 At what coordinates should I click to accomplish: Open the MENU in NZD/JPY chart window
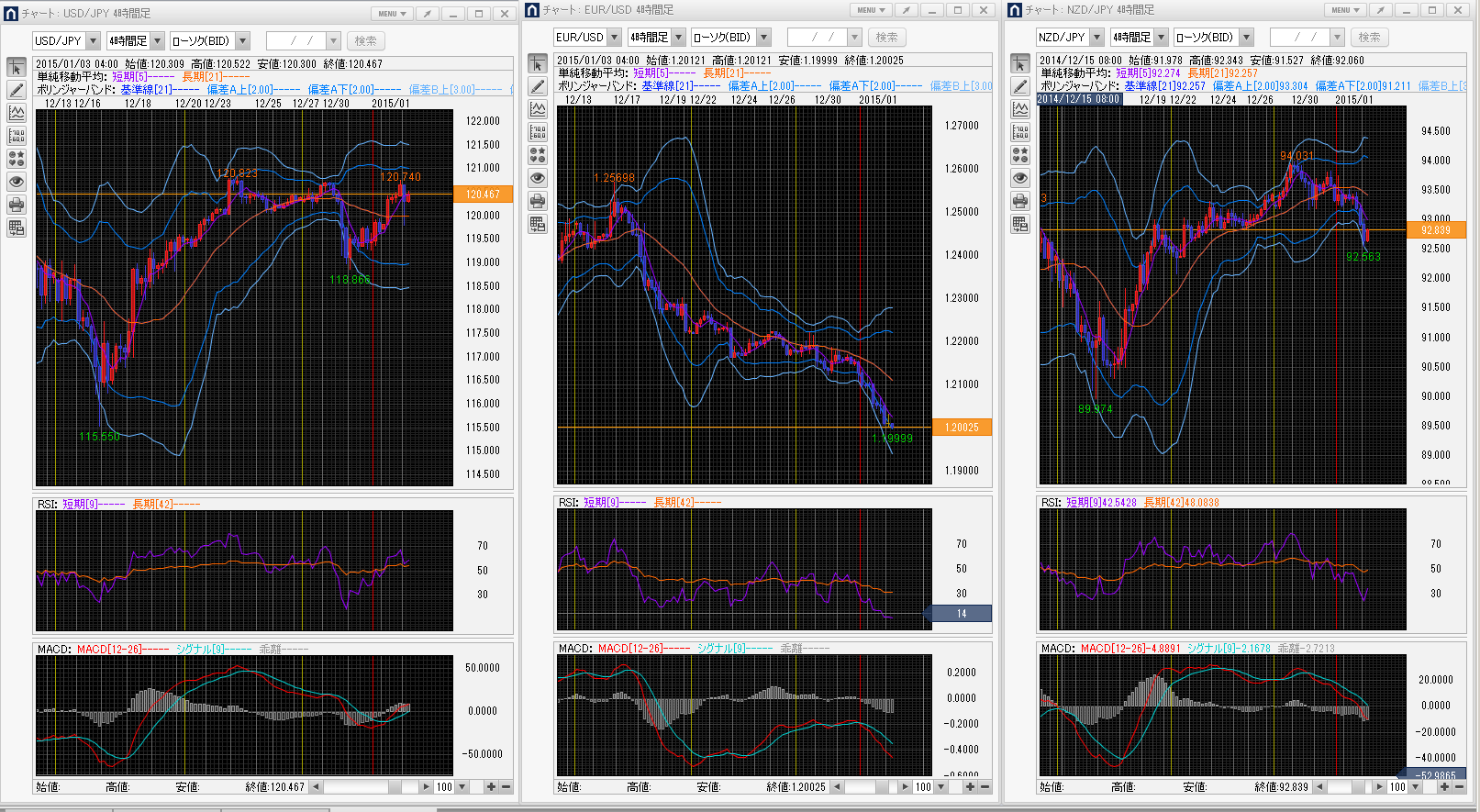point(1345,10)
